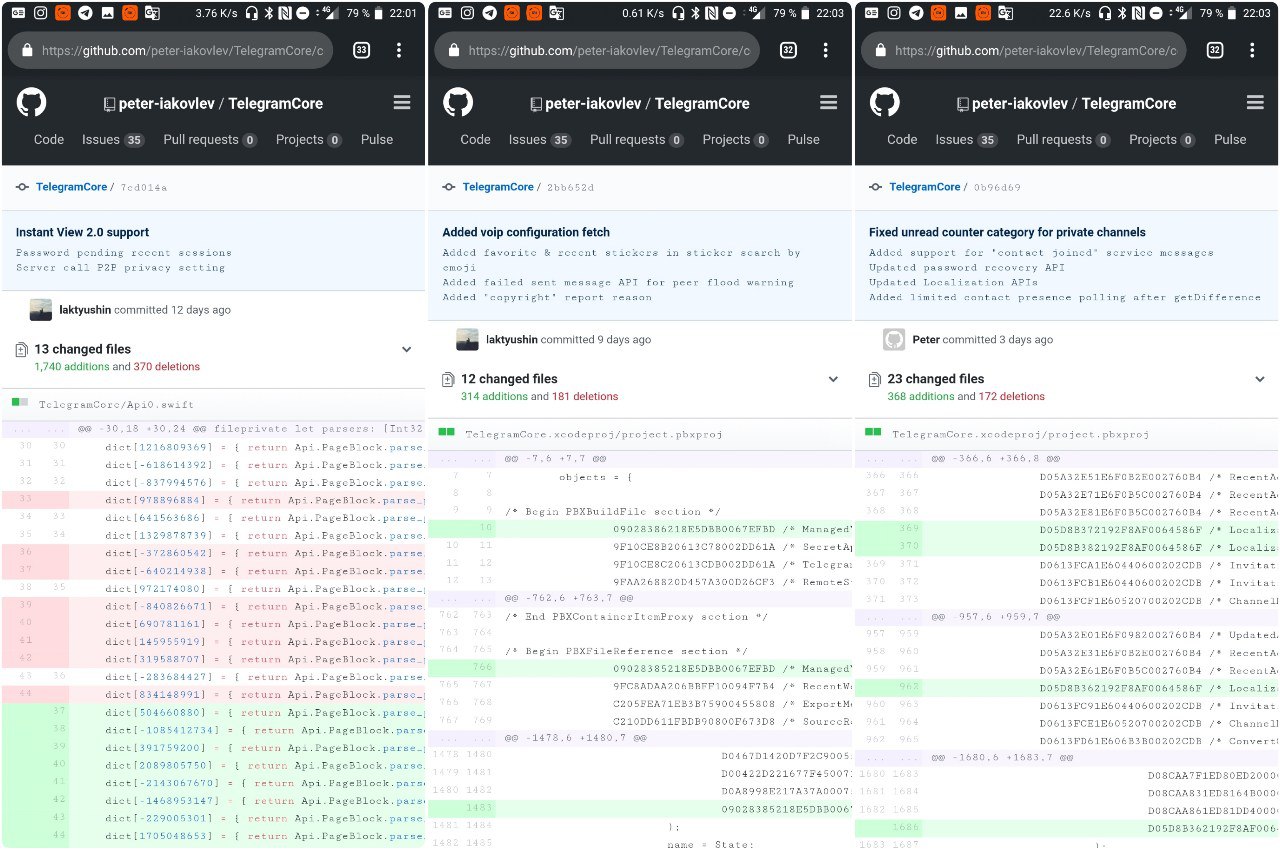Click diffstat squares next to Api0.swift file
The image size is (1280, 853).
pyautogui.click(x=20, y=402)
